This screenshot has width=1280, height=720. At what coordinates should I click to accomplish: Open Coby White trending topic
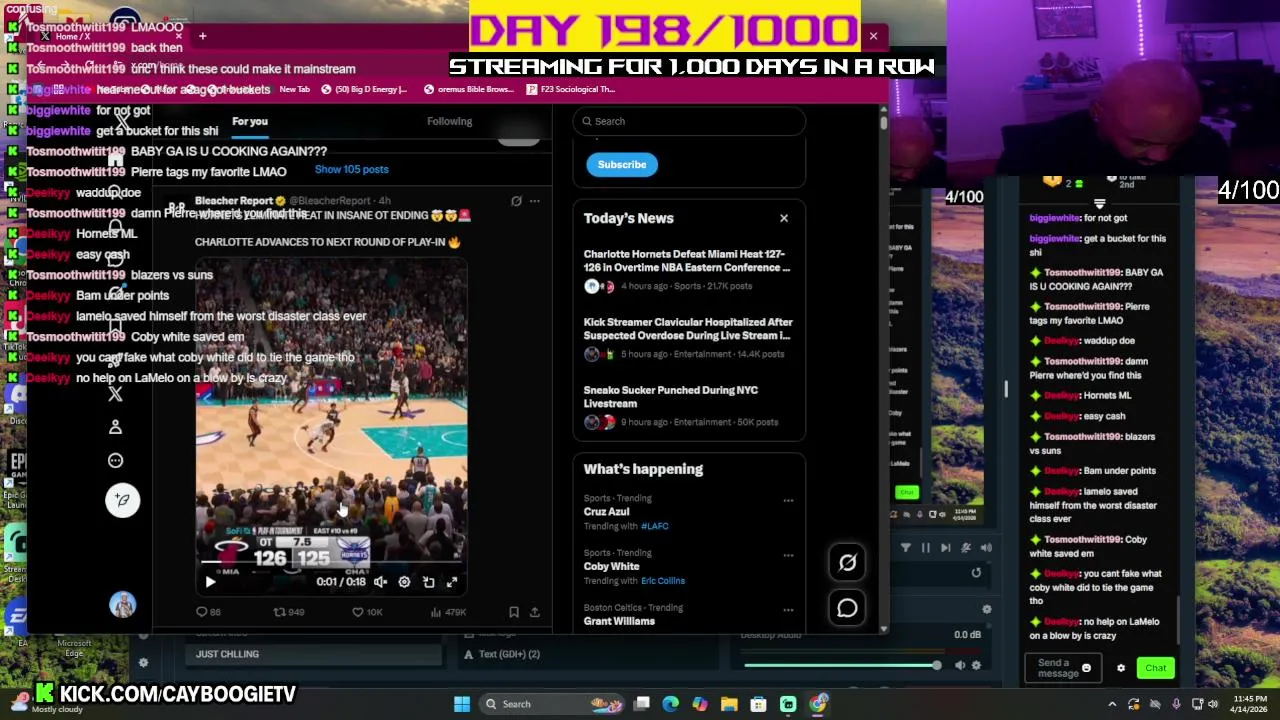(x=611, y=566)
